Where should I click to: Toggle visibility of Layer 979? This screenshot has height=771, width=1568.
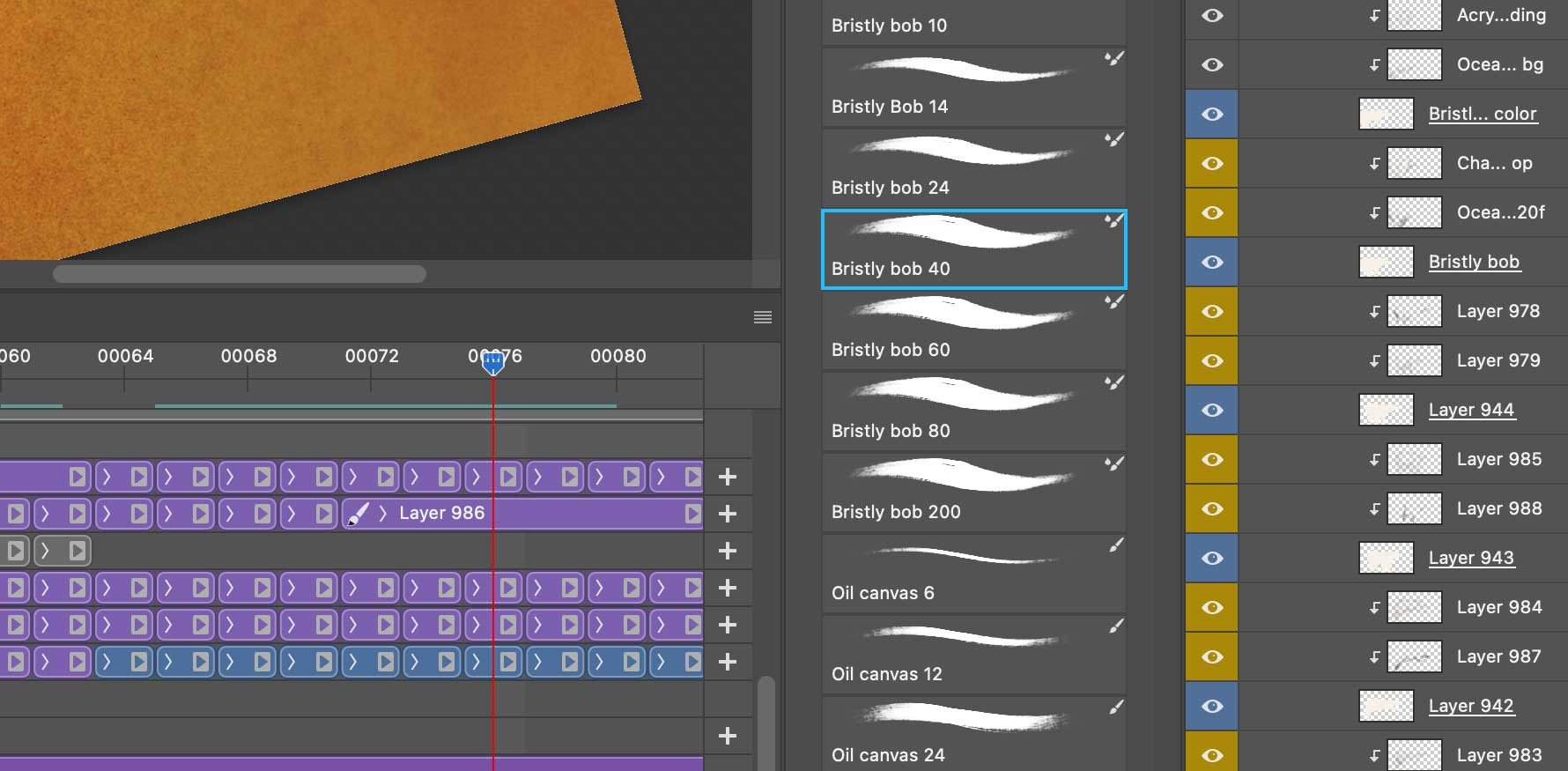coord(1212,360)
